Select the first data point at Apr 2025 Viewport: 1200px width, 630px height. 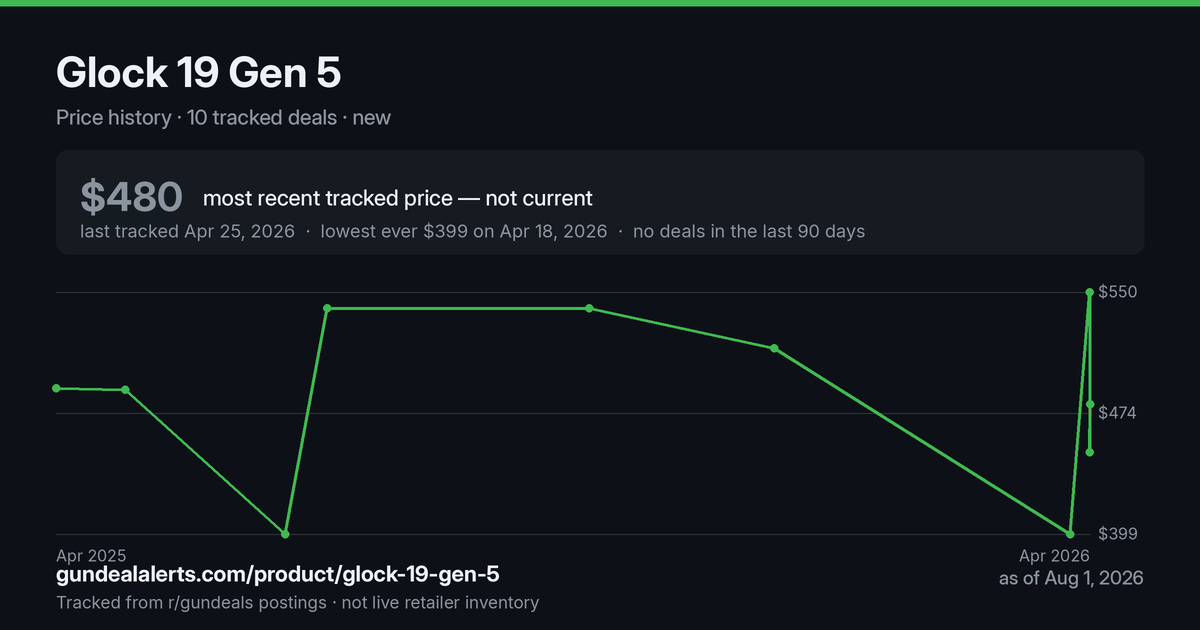57,388
